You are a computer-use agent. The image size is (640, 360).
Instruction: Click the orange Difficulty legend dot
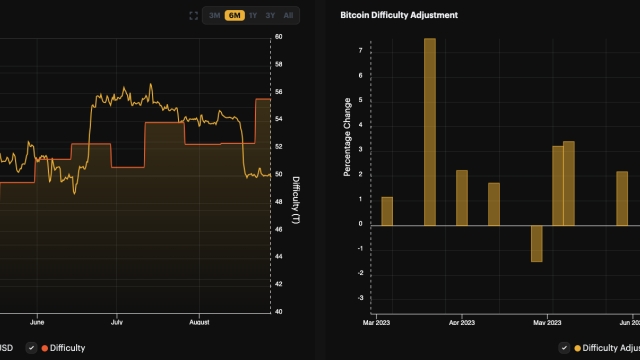(x=45, y=348)
